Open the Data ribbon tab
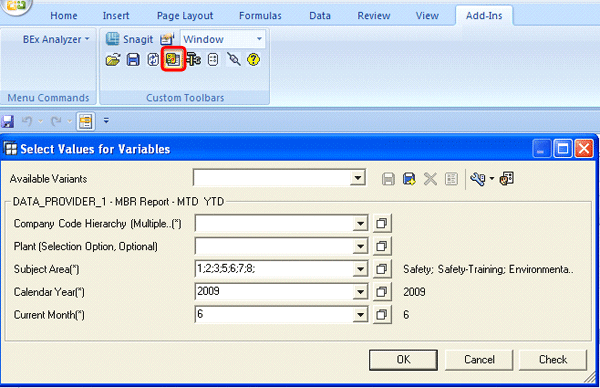This screenshot has height=388, width=600. pyautogui.click(x=320, y=16)
